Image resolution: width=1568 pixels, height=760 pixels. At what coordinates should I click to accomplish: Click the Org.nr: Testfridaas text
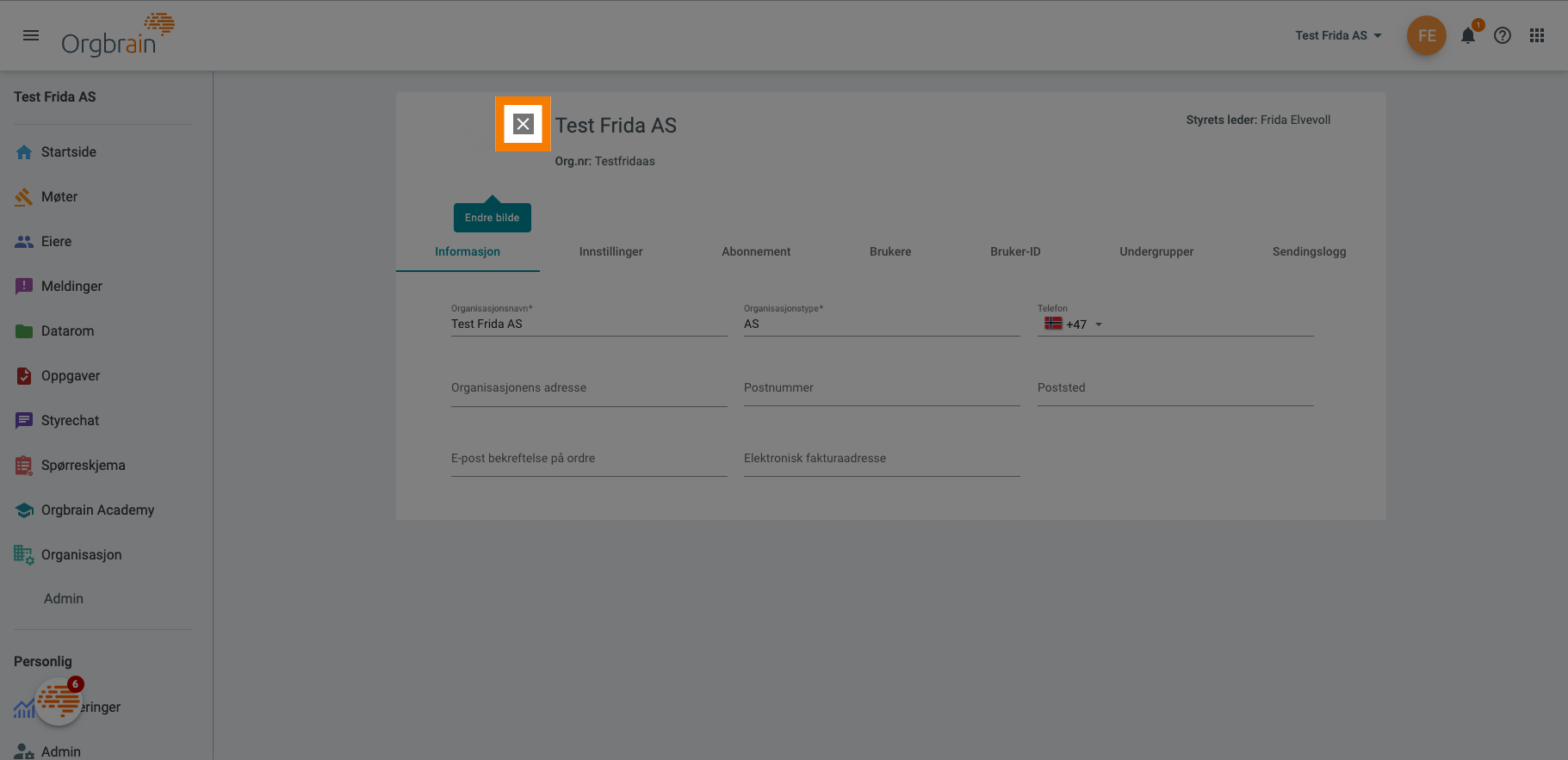(x=604, y=161)
